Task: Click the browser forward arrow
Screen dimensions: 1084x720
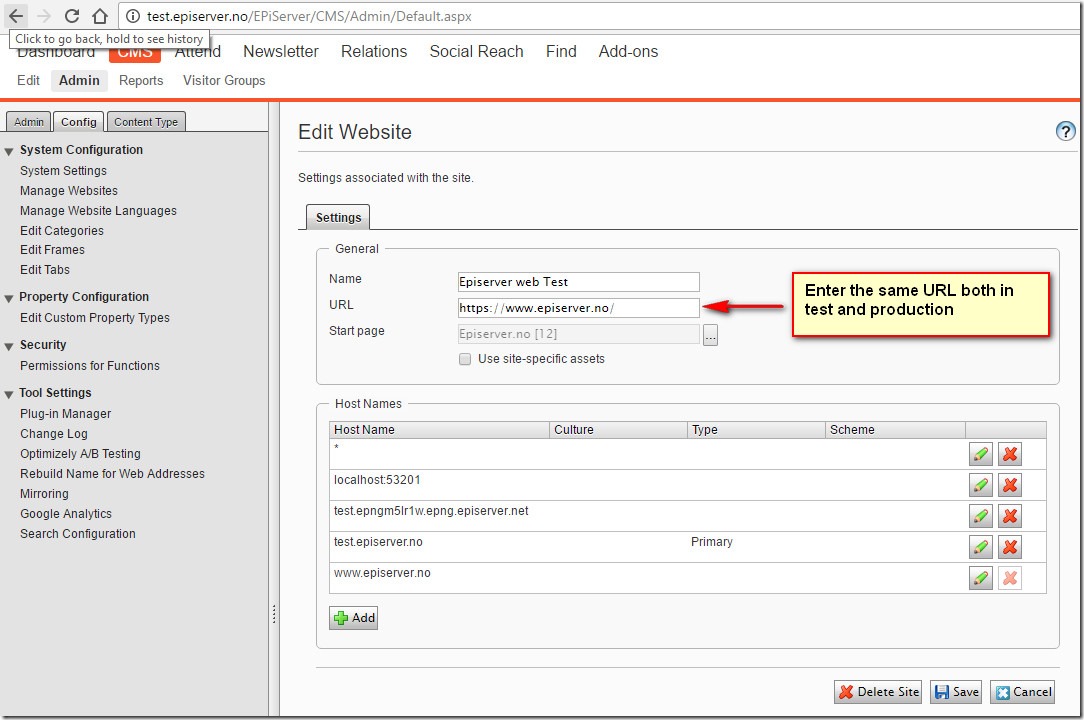Action: point(44,16)
